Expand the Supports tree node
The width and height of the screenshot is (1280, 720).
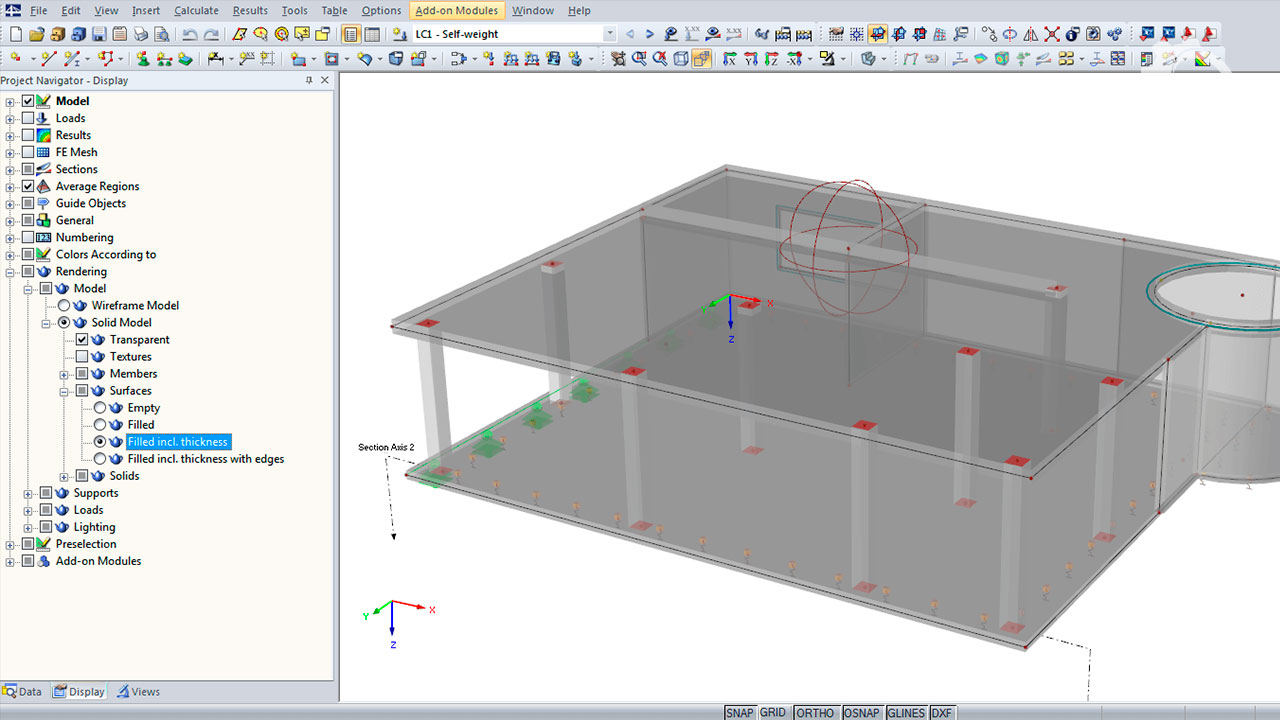(28, 493)
